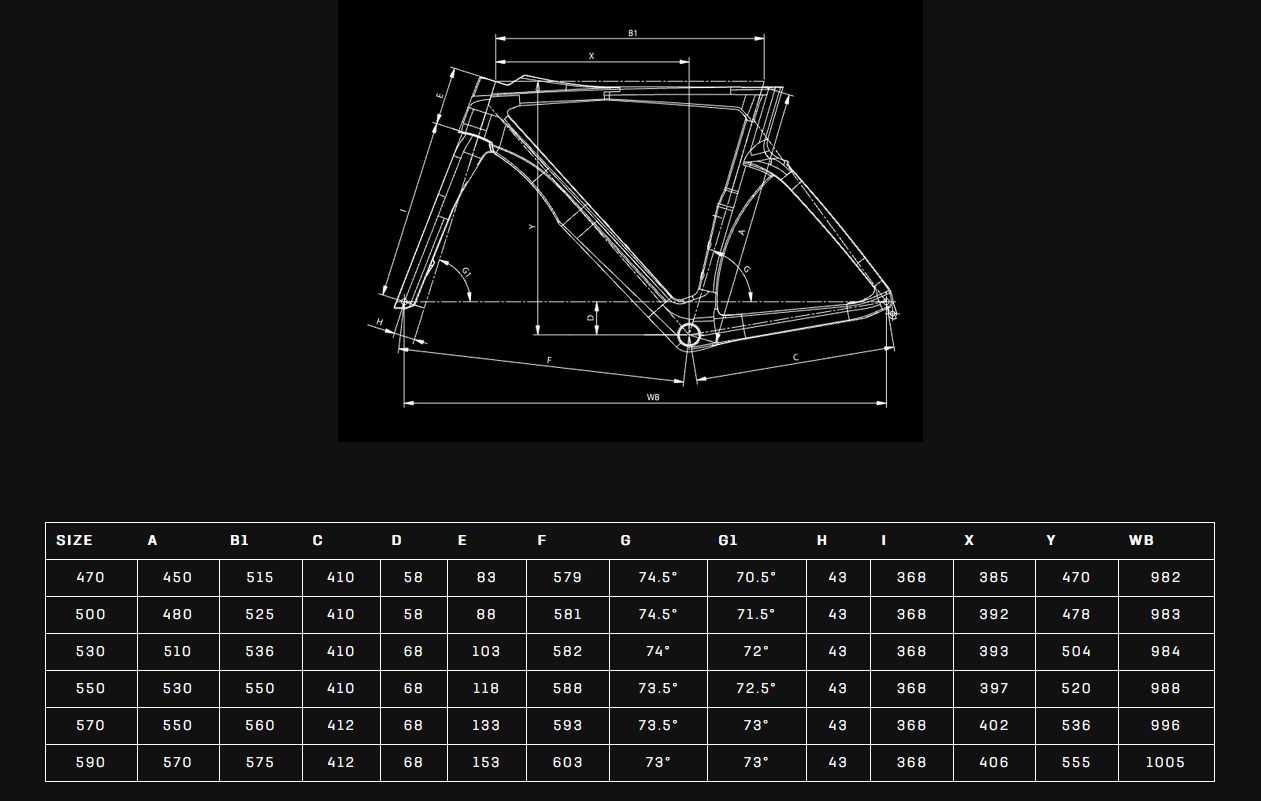1261x801 pixels.
Task: Click the 575 value in column B1
Action: pyautogui.click(x=260, y=762)
